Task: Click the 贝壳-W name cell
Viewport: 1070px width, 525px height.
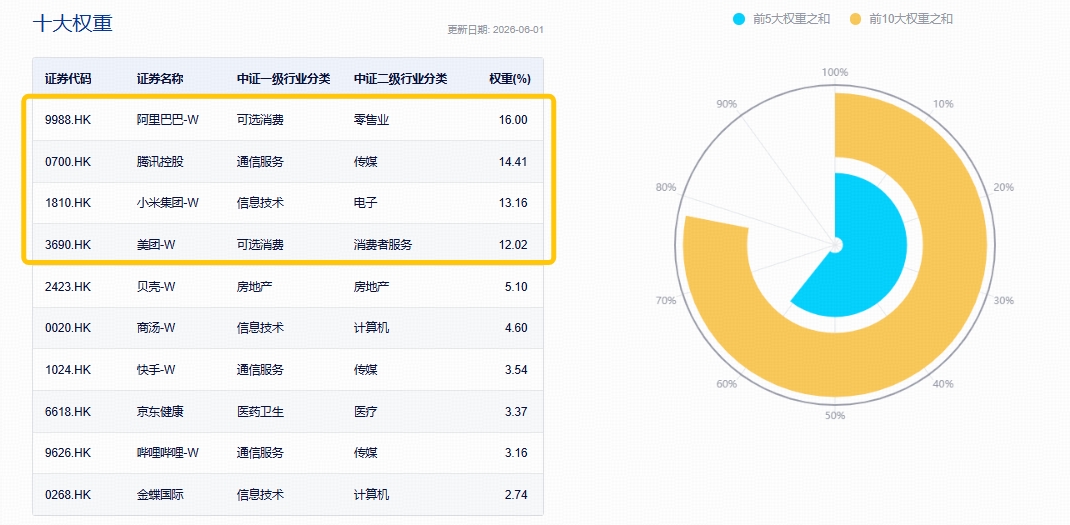Action: point(156,287)
